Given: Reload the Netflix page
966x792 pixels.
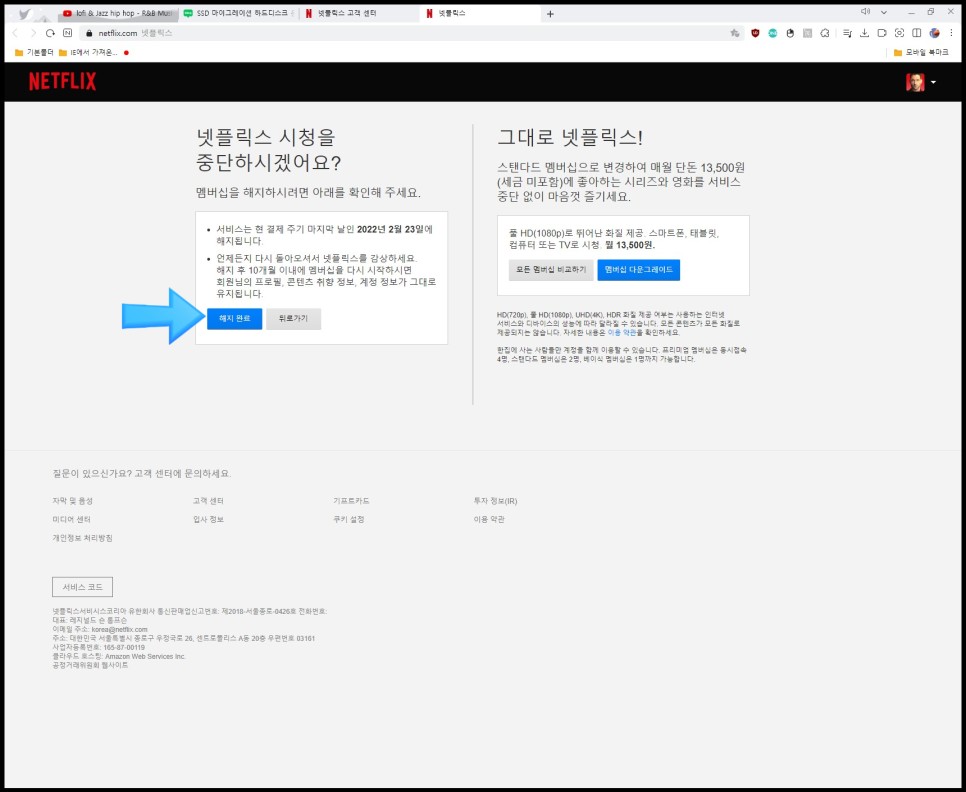Looking at the screenshot, I should [x=51, y=33].
